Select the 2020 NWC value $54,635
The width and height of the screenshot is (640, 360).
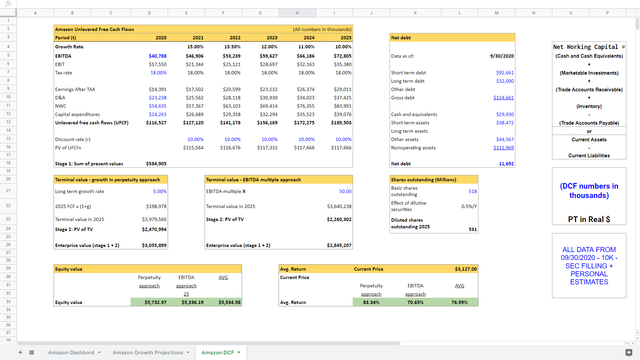coord(158,106)
